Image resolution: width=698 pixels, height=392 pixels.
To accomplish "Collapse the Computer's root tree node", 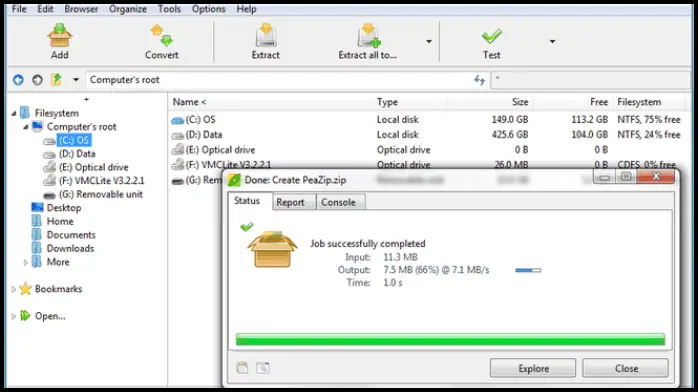I will click(26, 127).
